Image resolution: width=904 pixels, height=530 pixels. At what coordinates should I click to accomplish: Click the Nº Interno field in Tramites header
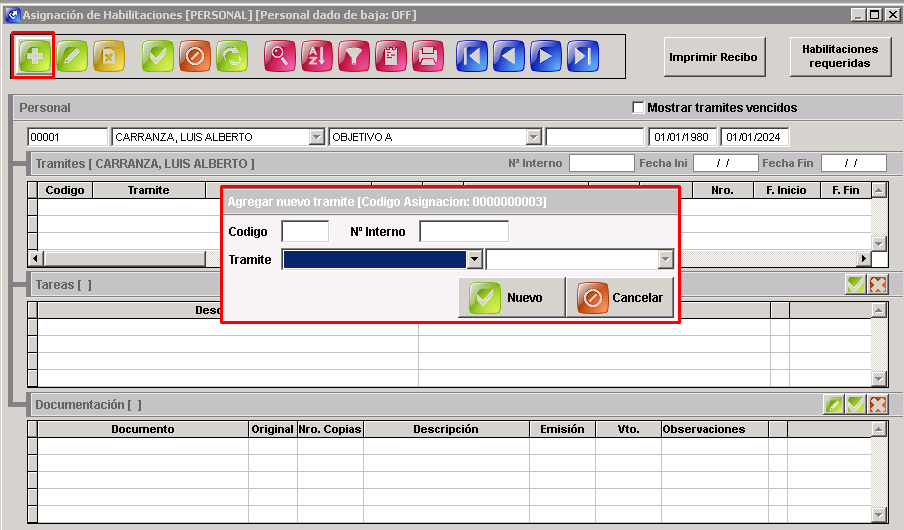tap(601, 163)
